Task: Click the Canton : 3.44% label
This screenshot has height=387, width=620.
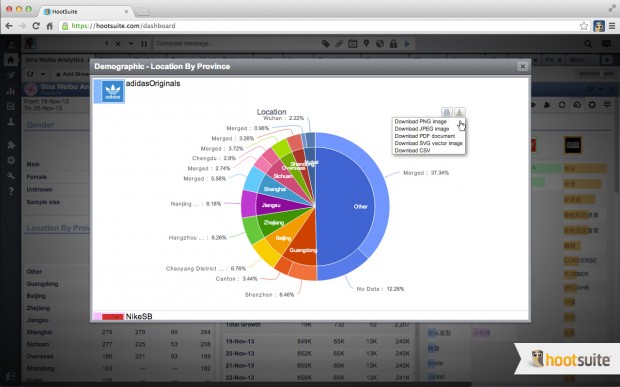Action: 236,279
